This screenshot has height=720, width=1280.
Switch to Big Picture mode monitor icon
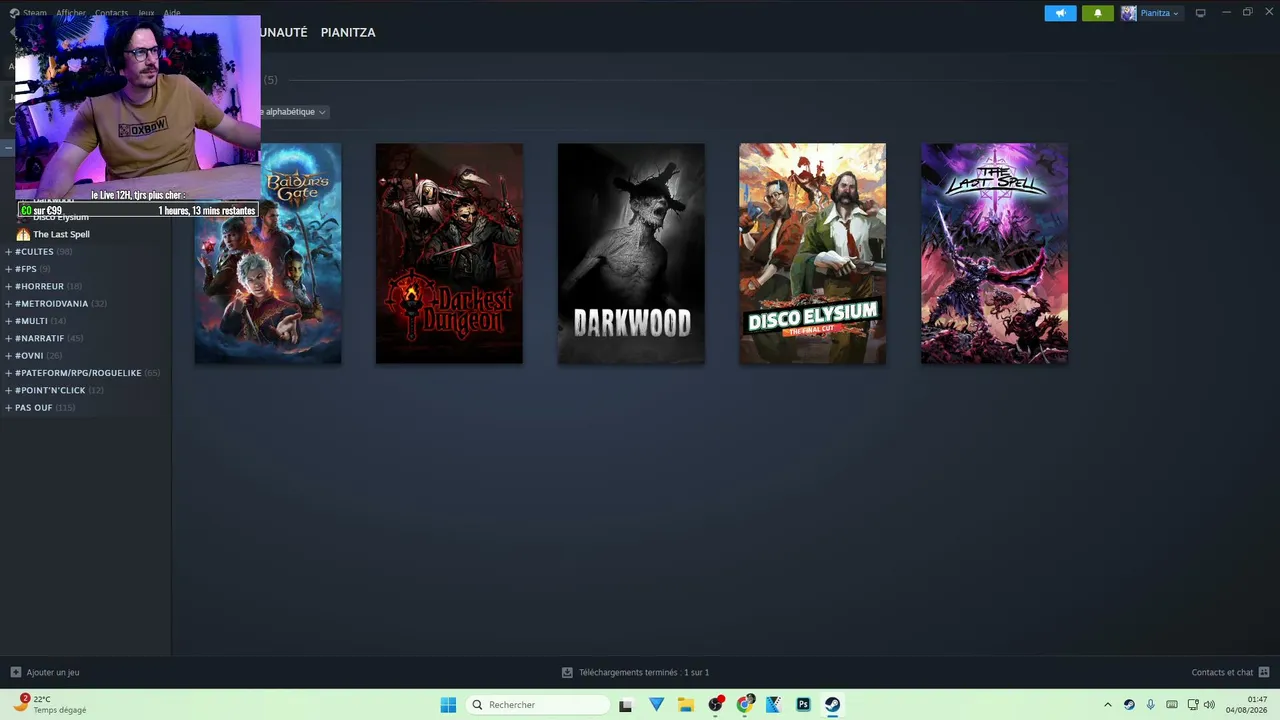[x=1201, y=13]
